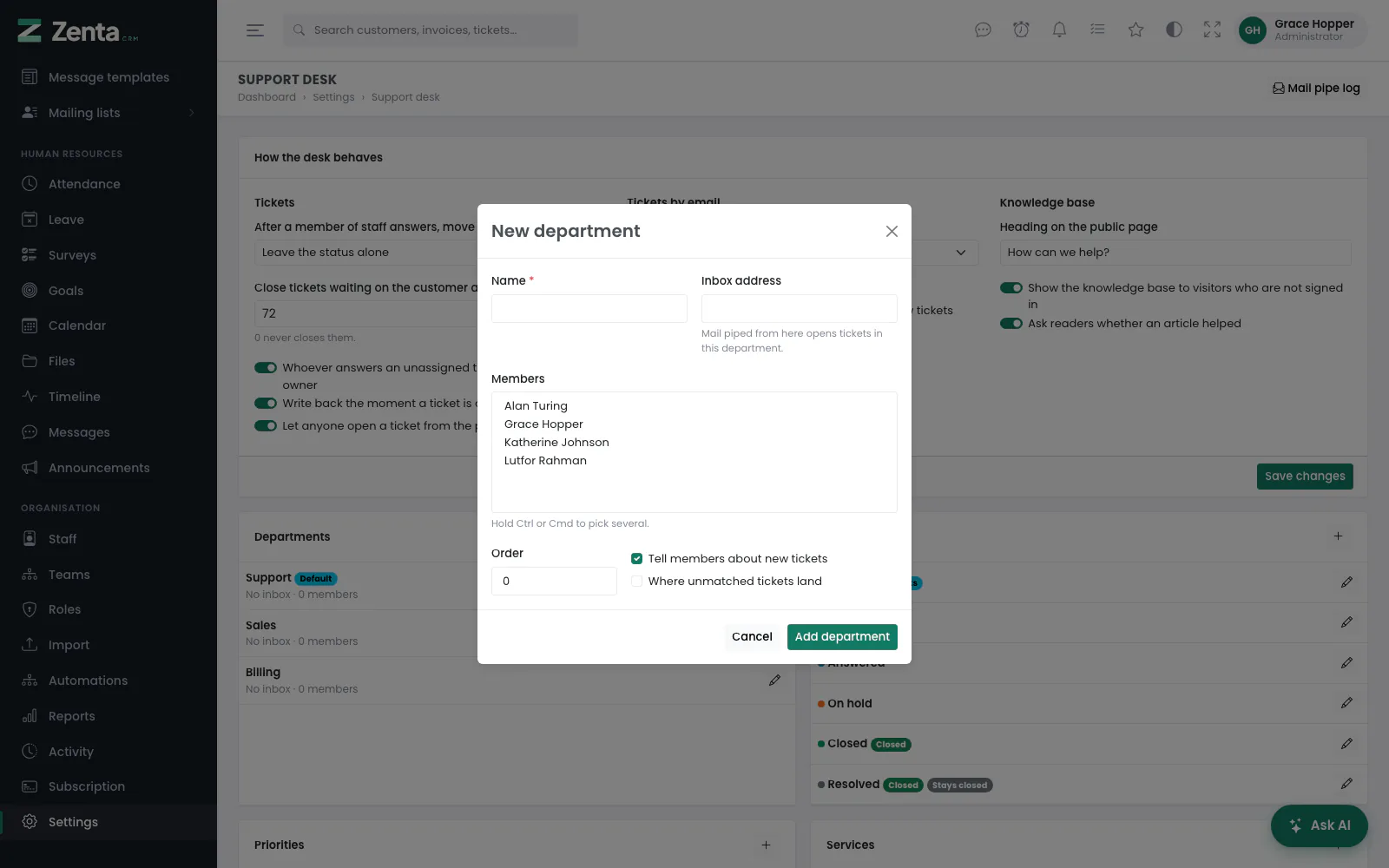Cancel the New department dialog
Screen dimensions: 1389x868
[x=752, y=637]
